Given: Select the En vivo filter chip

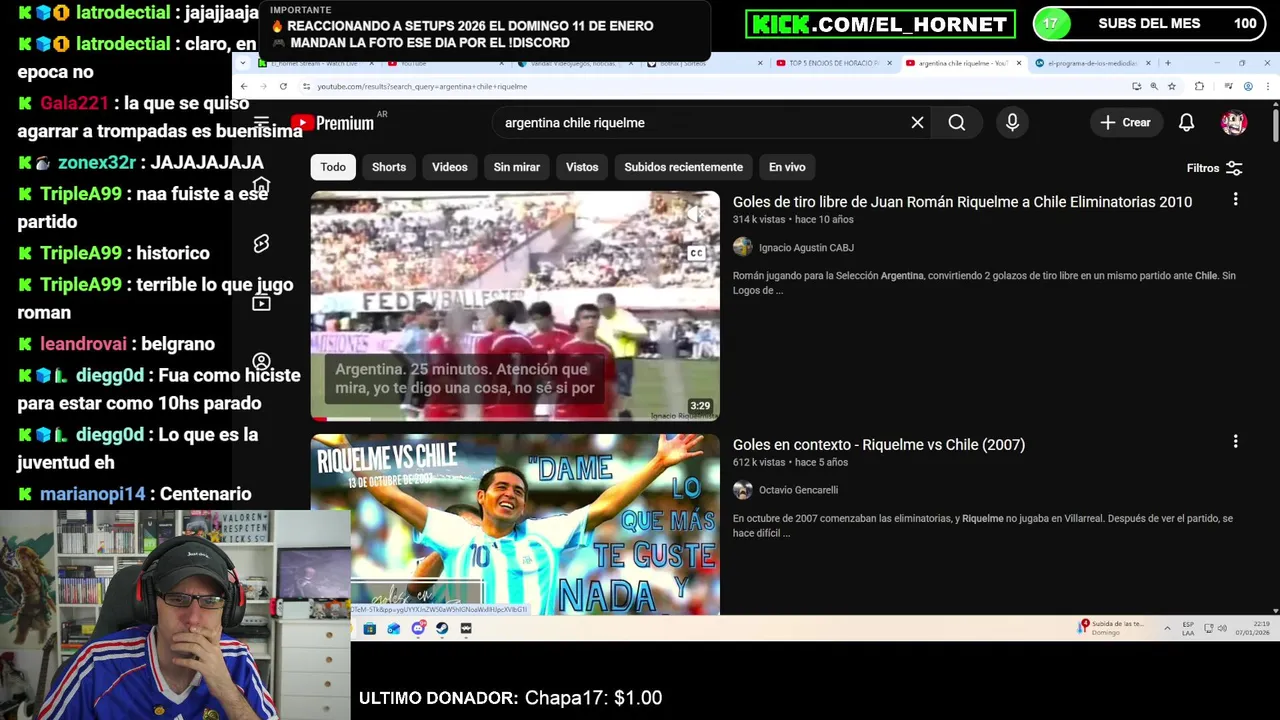Looking at the screenshot, I should click(x=787, y=167).
